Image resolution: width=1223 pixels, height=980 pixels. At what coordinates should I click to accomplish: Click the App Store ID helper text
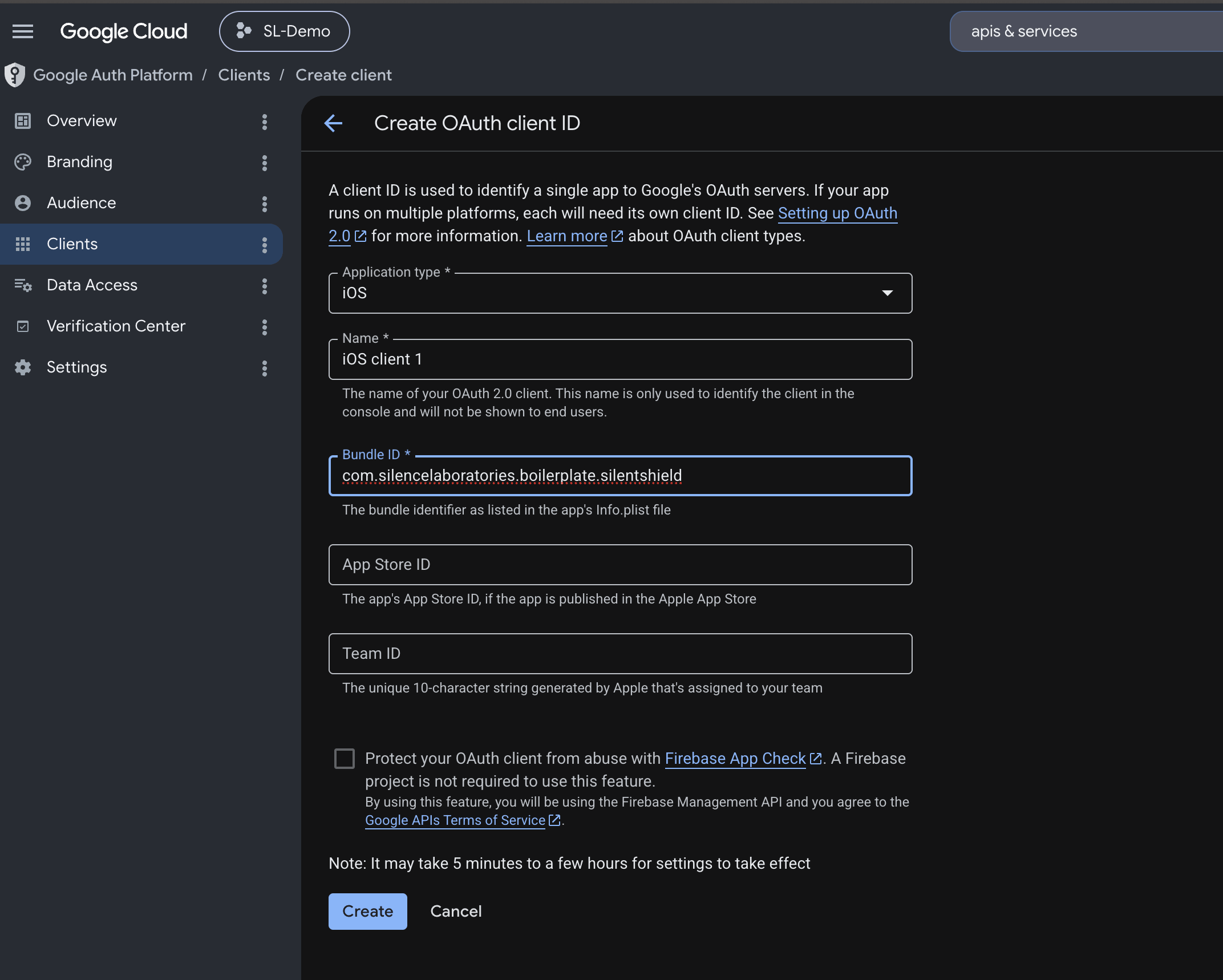click(x=549, y=599)
